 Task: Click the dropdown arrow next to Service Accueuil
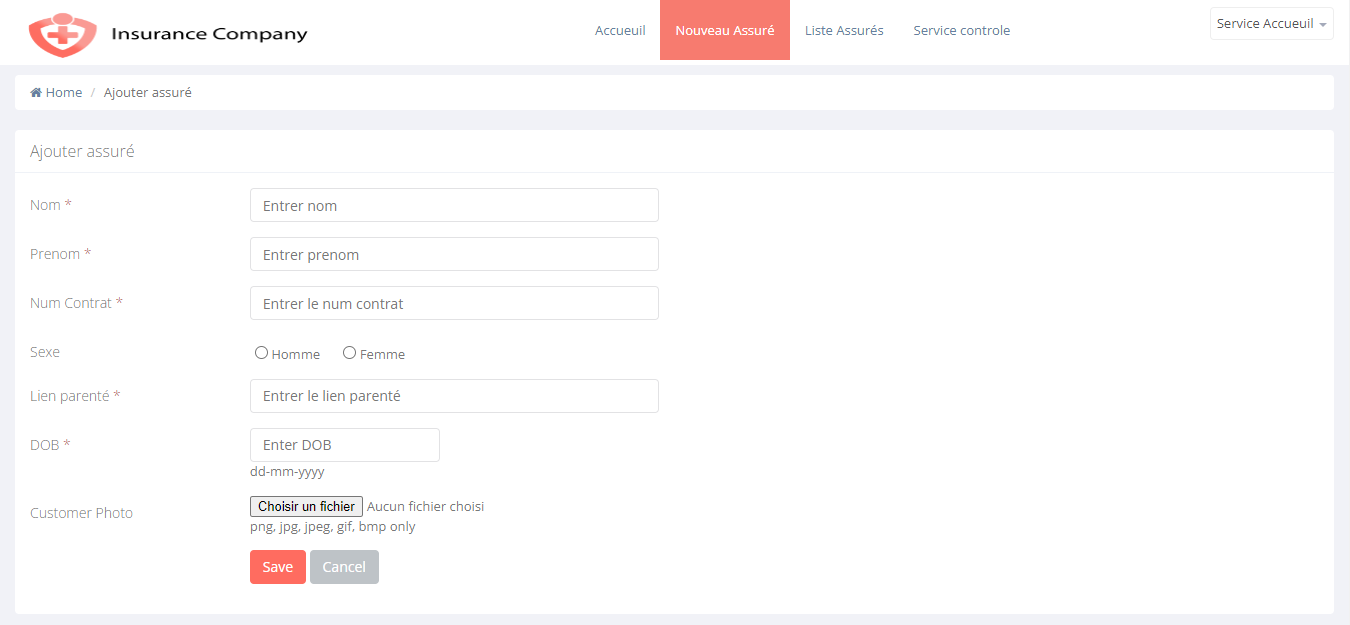point(1323,24)
